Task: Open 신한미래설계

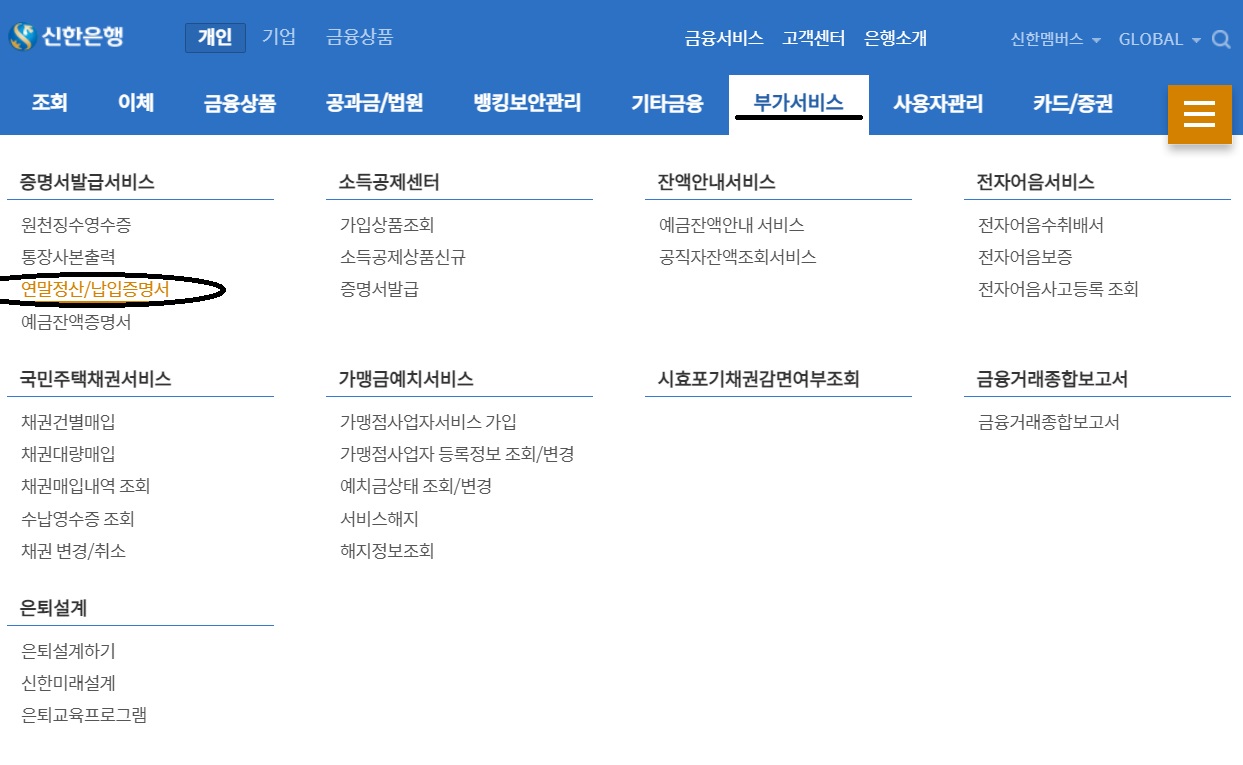Action: [x=68, y=683]
